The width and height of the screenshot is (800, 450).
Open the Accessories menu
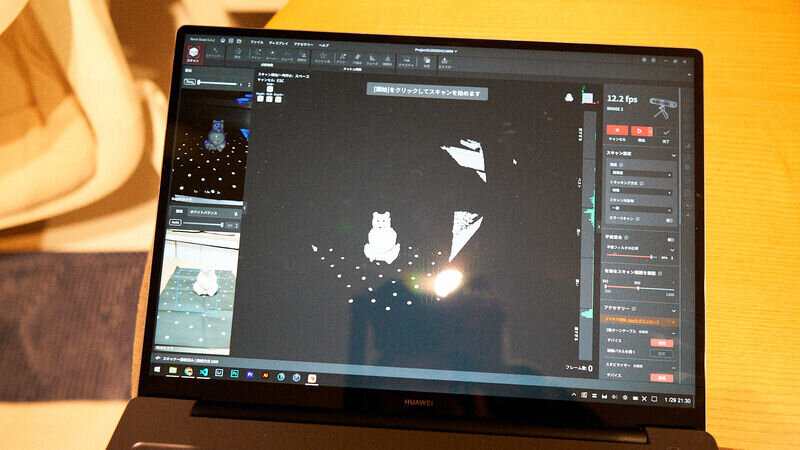point(303,44)
